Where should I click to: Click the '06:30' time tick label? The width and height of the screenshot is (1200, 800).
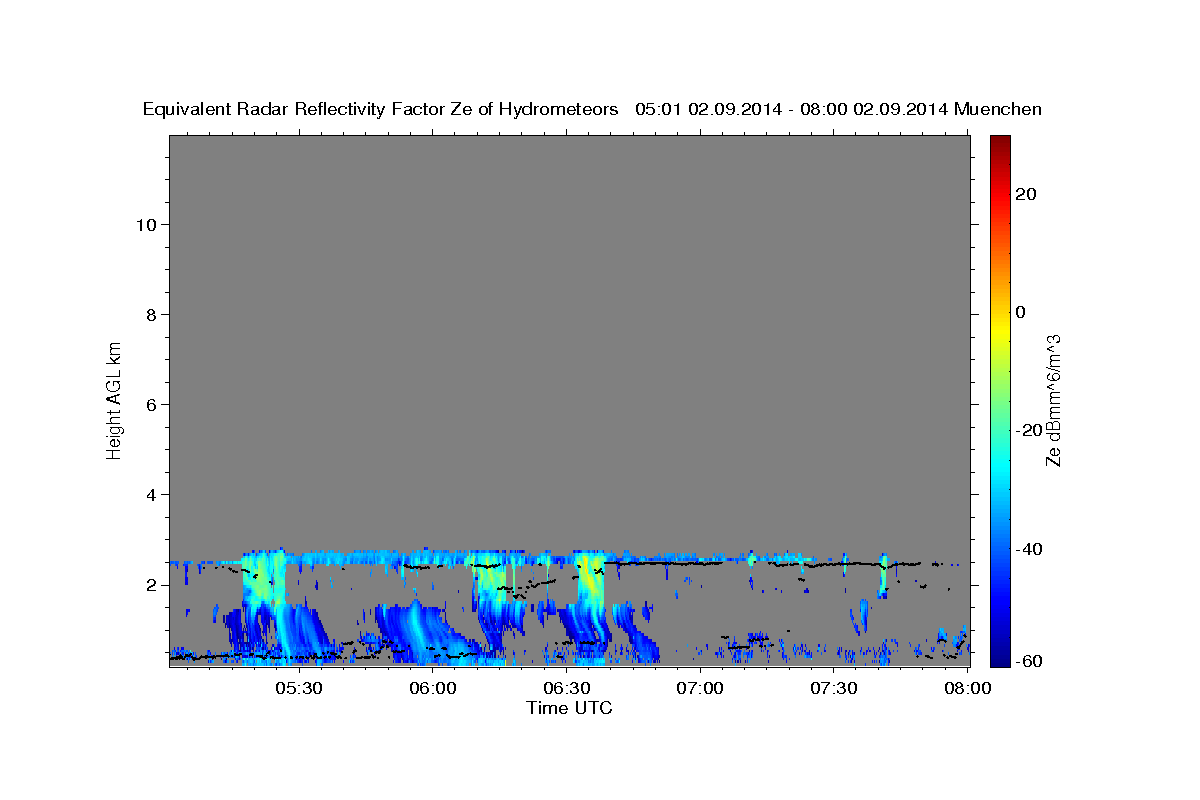click(x=566, y=689)
